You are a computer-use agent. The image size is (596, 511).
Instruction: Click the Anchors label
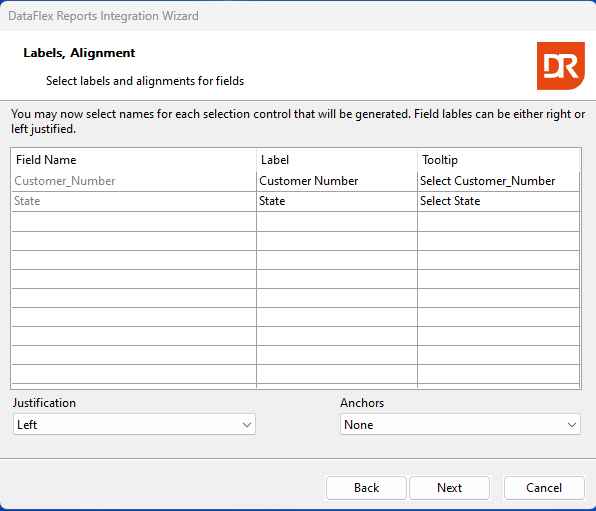point(362,403)
